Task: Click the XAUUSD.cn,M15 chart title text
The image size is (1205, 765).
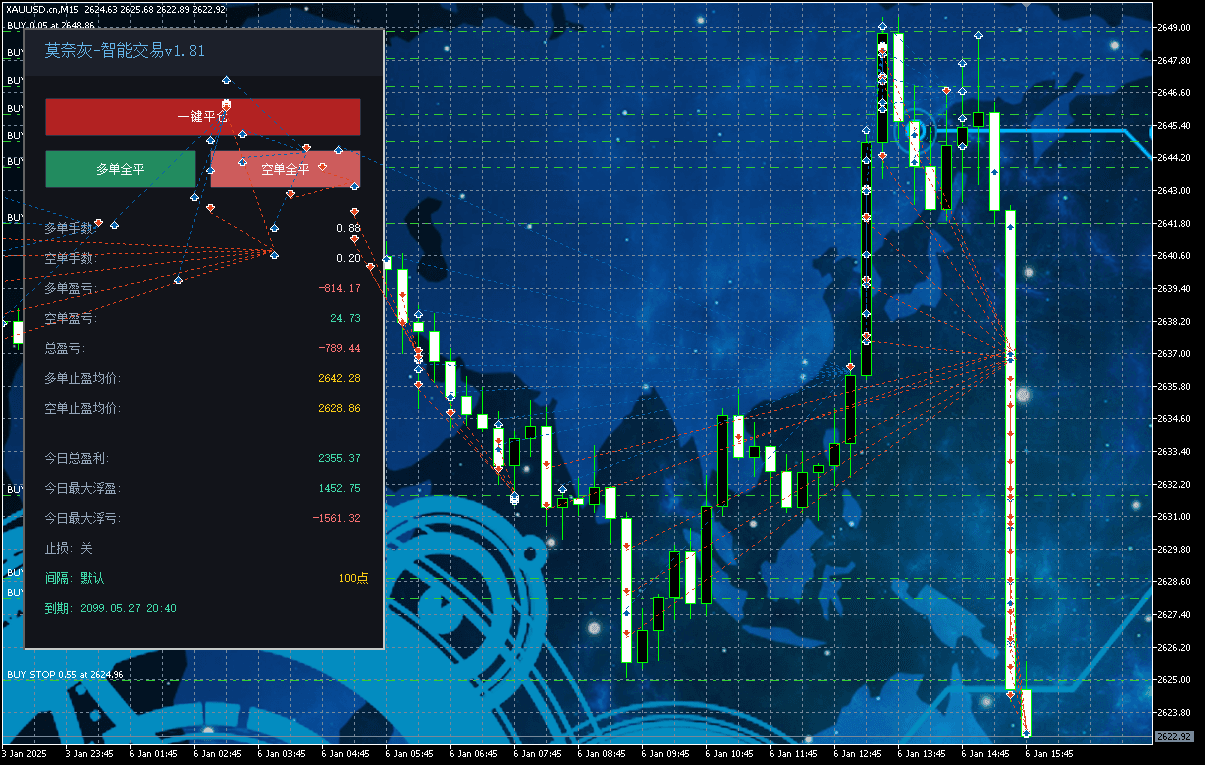Action: (x=43, y=9)
